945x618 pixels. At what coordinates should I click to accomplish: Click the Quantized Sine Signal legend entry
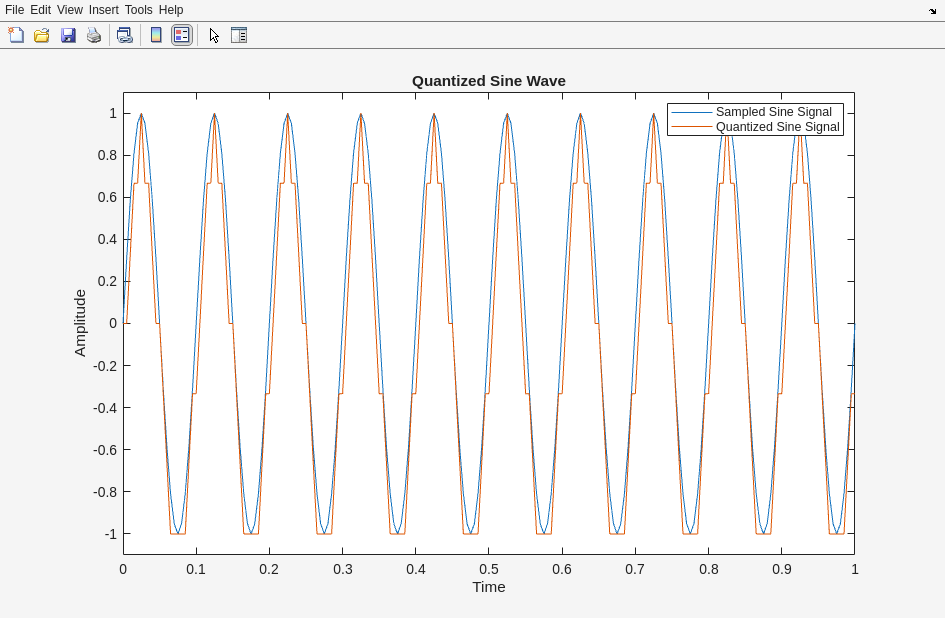pyautogui.click(x=777, y=127)
